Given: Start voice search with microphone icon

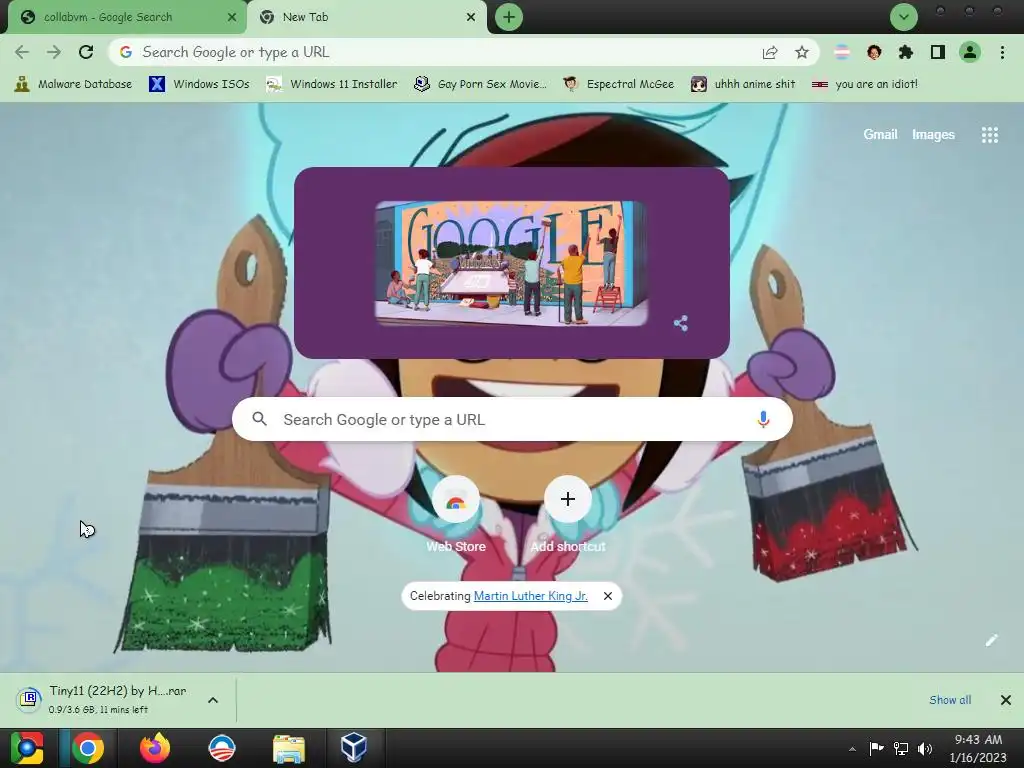Looking at the screenshot, I should click(763, 419).
